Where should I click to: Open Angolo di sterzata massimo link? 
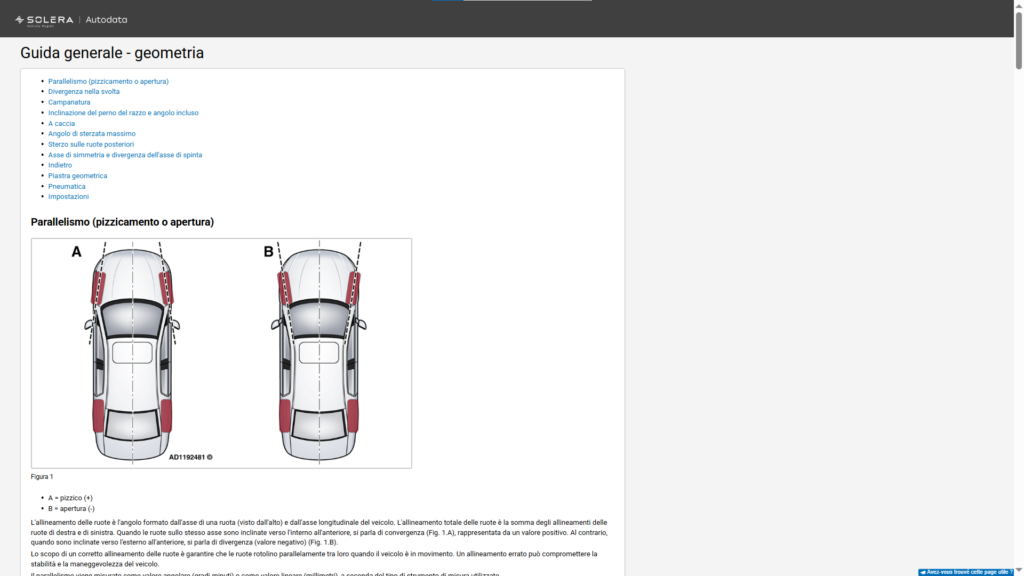pyautogui.click(x=92, y=134)
